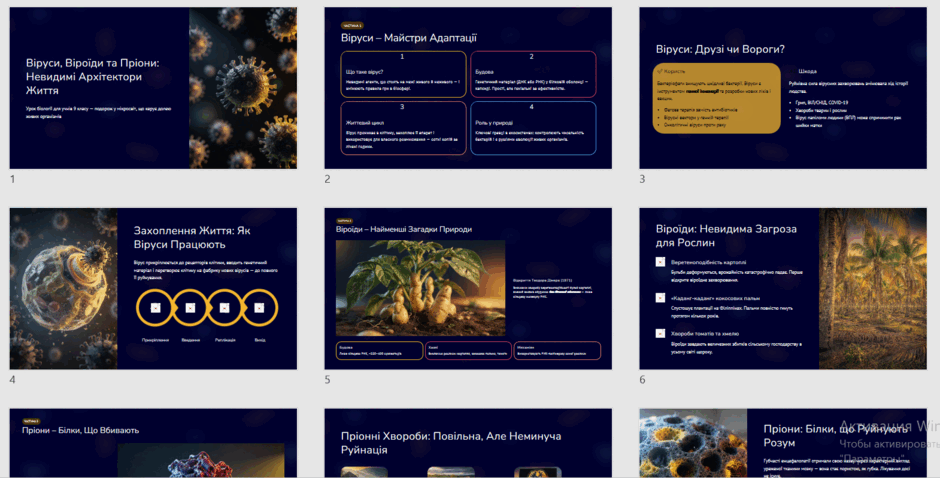Click the yellow 'Користь' box on slide 3
940x478 pixels.
716,98
